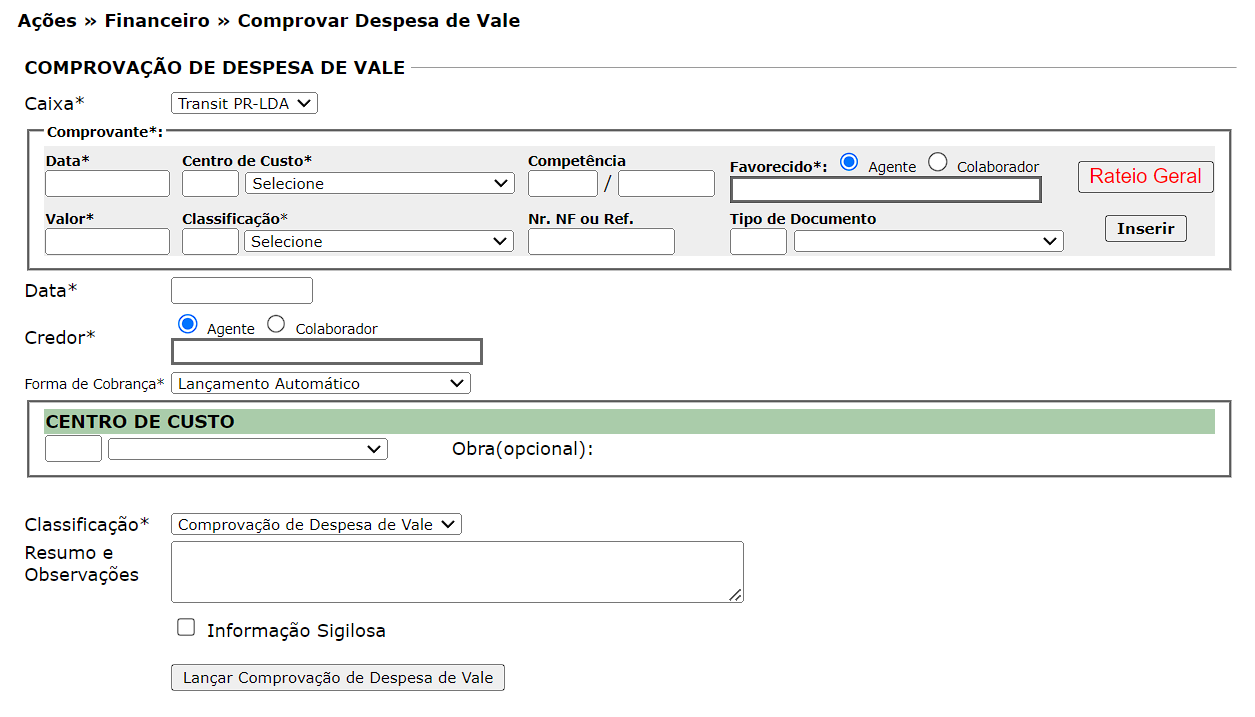Click the Resumo e Observações text area

pyautogui.click(x=457, y=572)
